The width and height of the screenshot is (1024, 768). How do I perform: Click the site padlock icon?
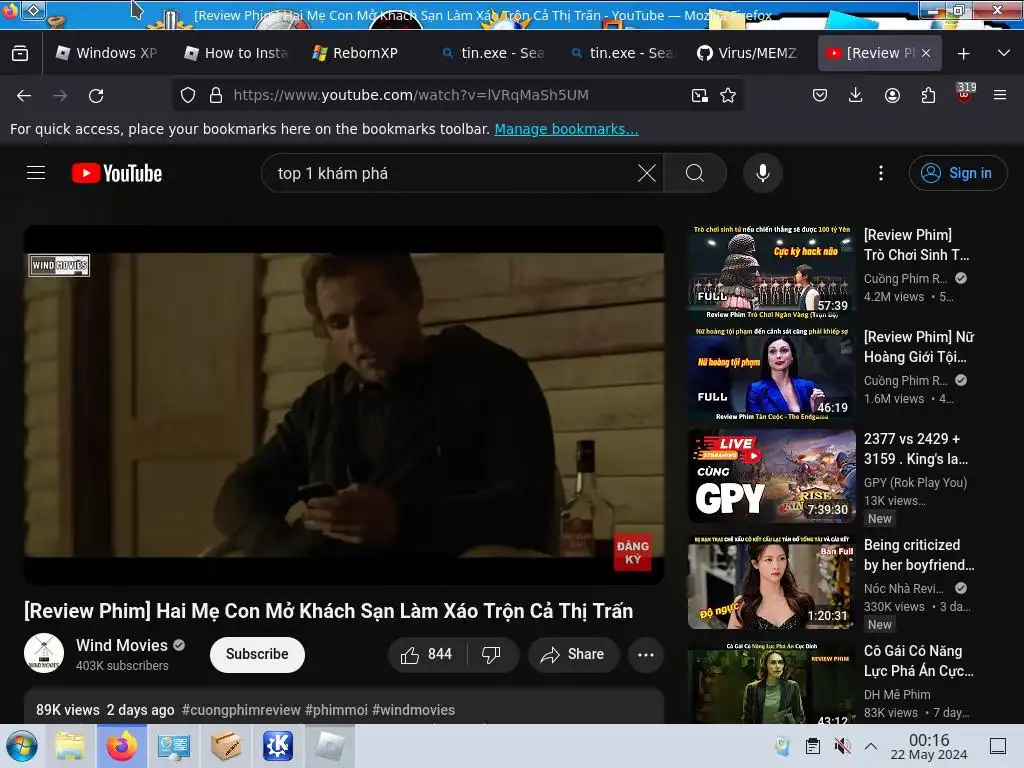pyautogui.click(x=216, y=95)
